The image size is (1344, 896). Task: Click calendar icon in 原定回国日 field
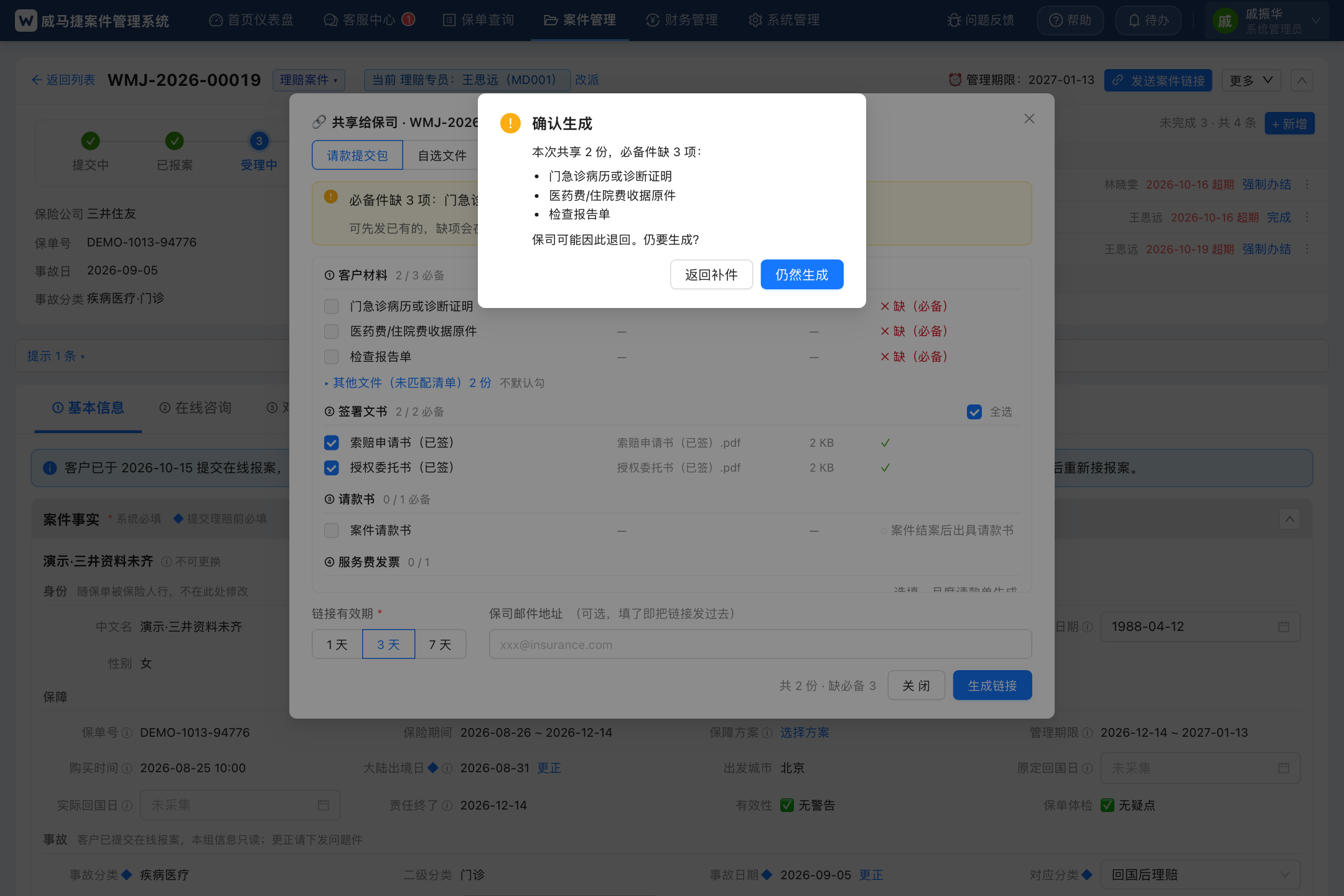pyautogui.click(x=1284, y=768)
